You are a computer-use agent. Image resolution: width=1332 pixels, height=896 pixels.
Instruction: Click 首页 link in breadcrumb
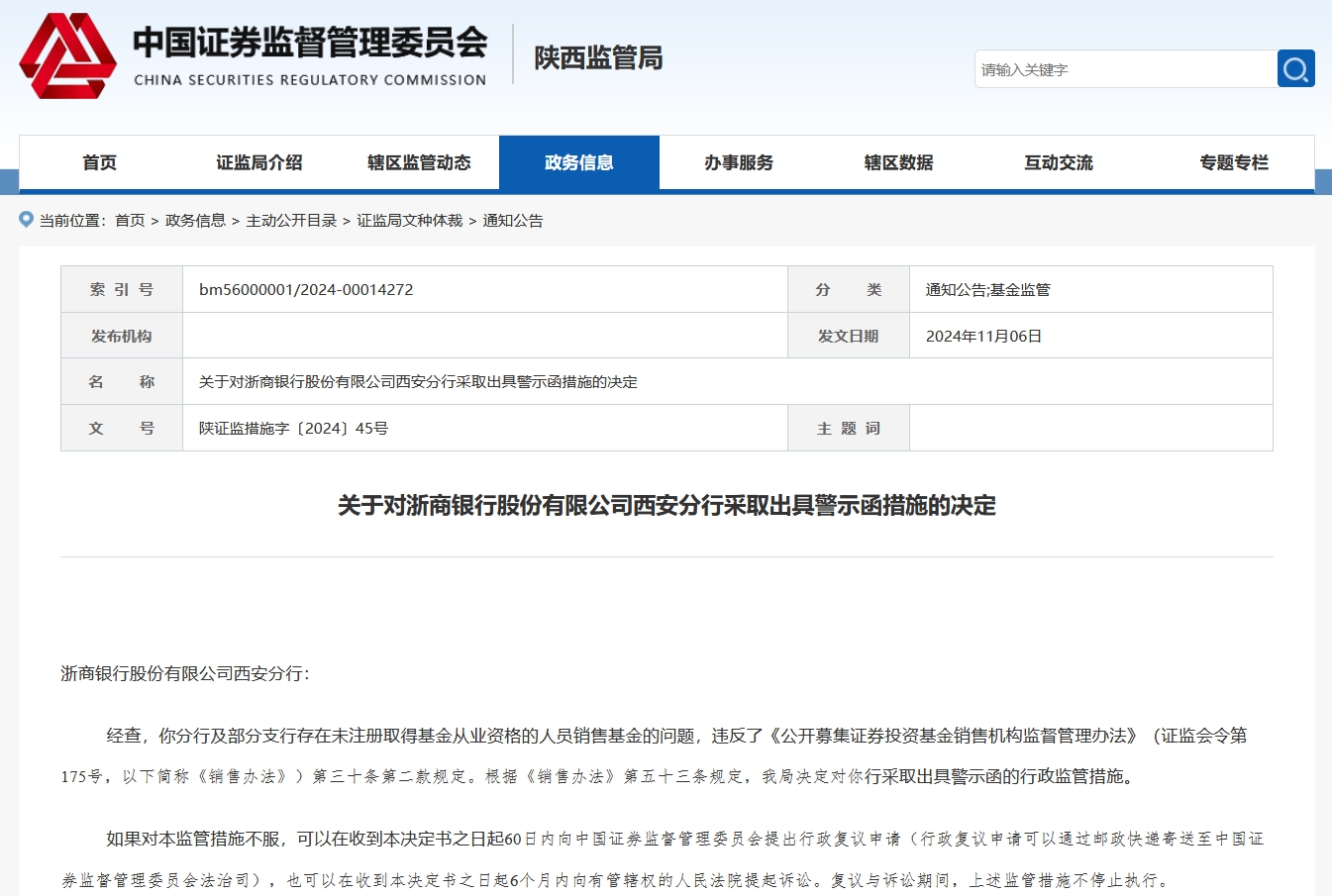pyautogui.click(x=130, y=221)
